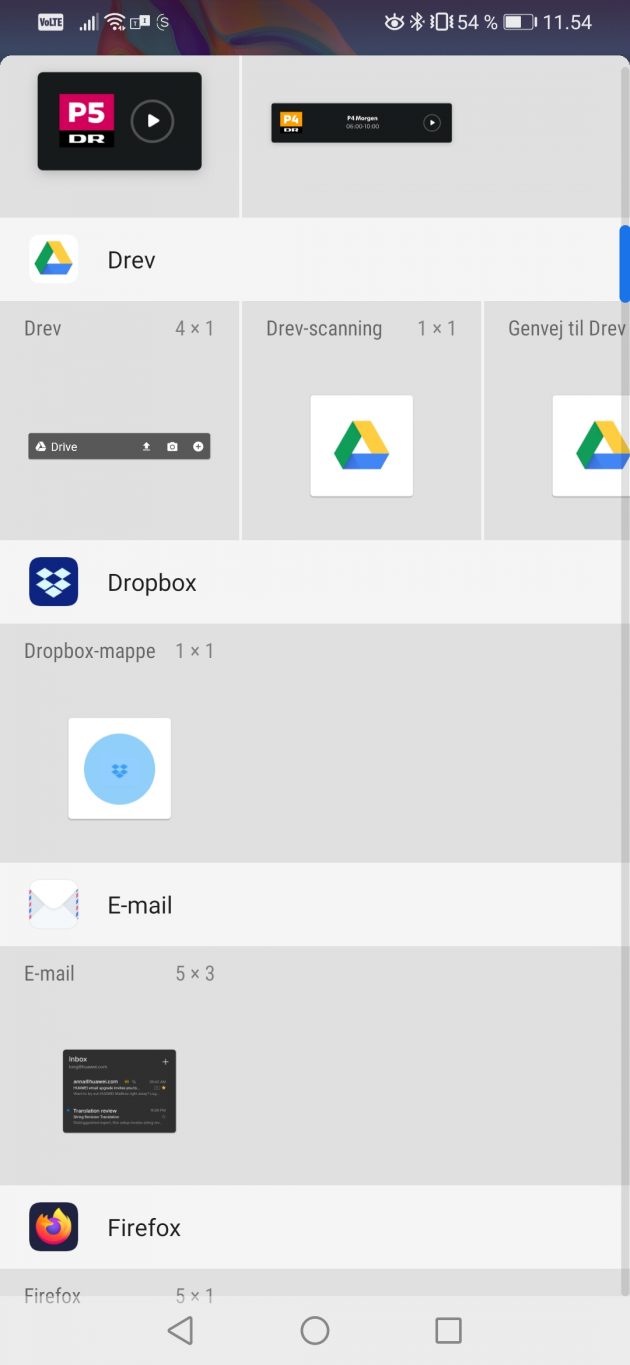The image size is (630, 1365).
Task: Tap the Dropbox section header label
Action: 152,583
